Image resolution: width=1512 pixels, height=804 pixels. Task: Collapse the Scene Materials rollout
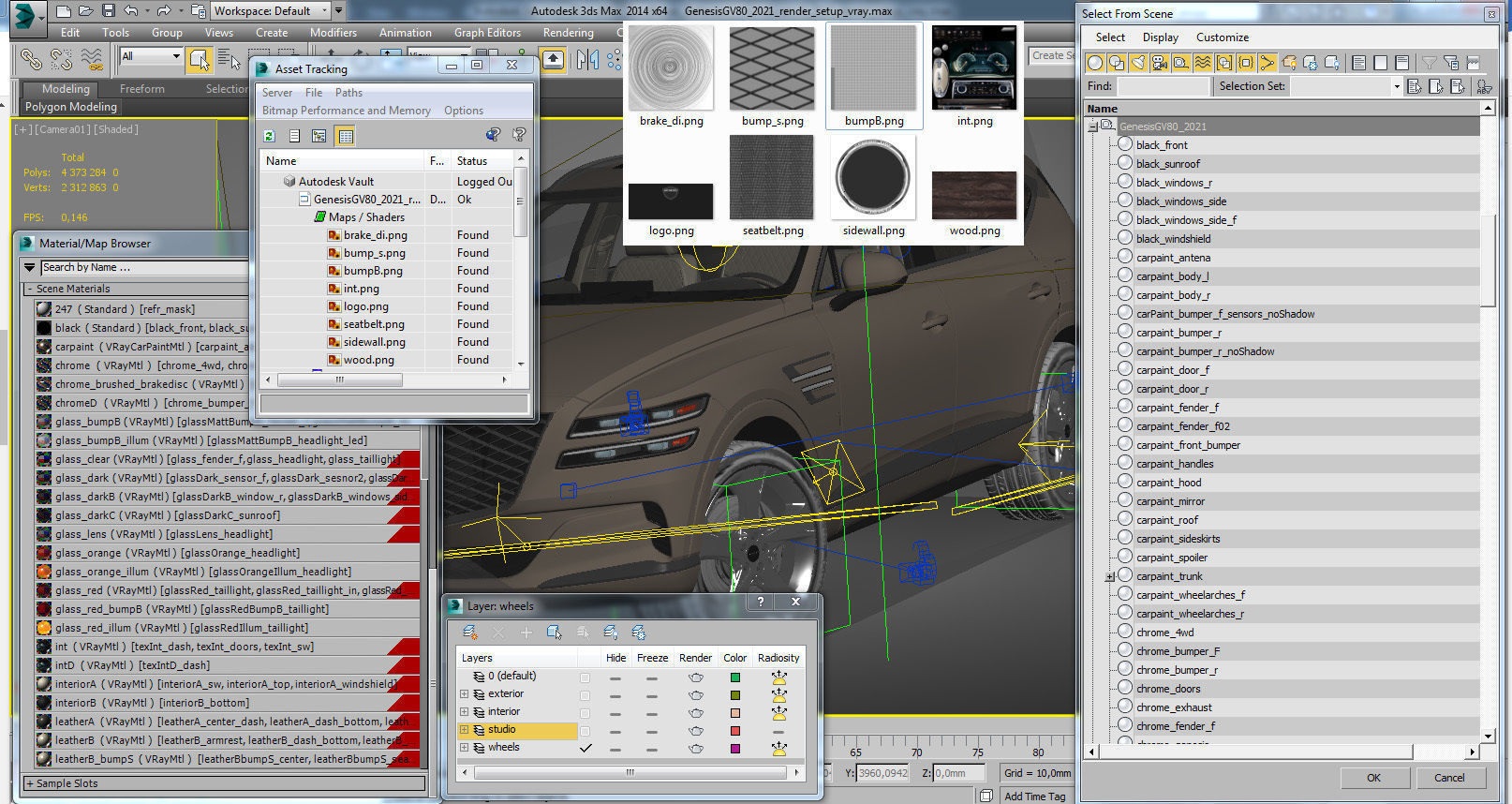pyautogui.click(x=29, y=289)
